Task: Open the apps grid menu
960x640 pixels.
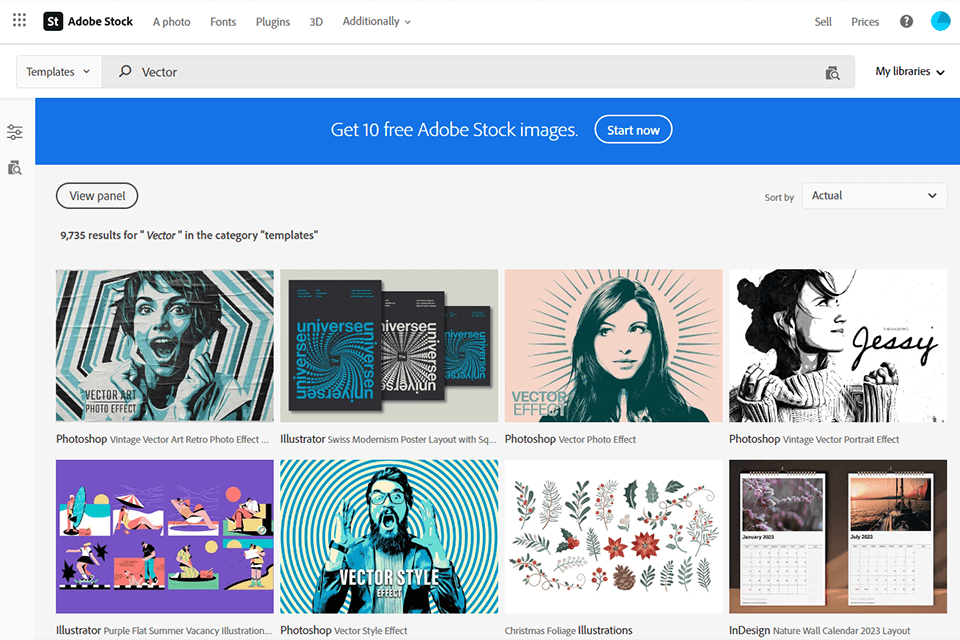Action: 20,21
